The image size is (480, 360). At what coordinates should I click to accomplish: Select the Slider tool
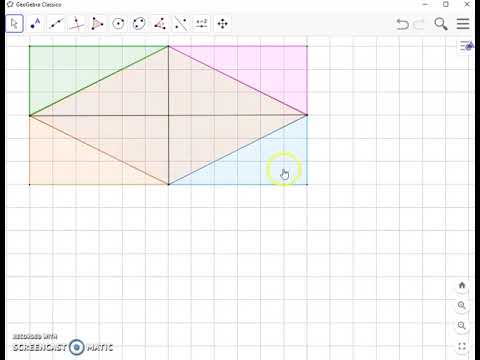tap(201, 24)
